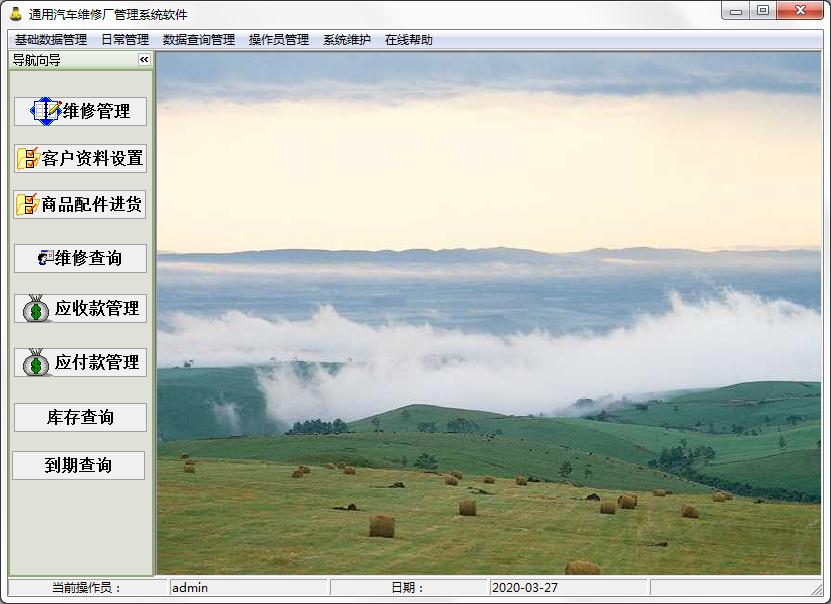
Task: Open 商品配件进货 from the navigation panel
Action: click(79, 205)
